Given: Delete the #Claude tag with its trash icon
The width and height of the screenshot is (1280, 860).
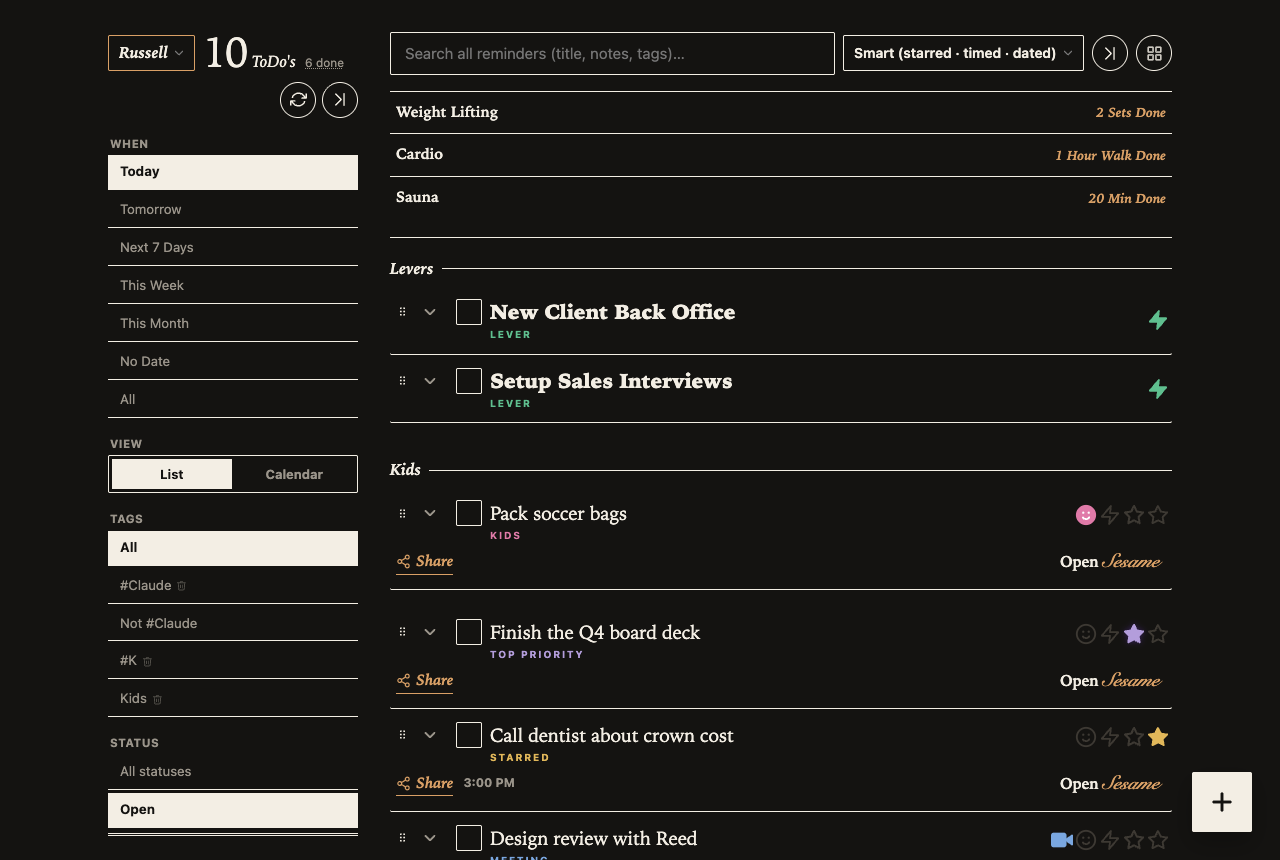Looking at the screenshot, I should click(x=182, y=586).
